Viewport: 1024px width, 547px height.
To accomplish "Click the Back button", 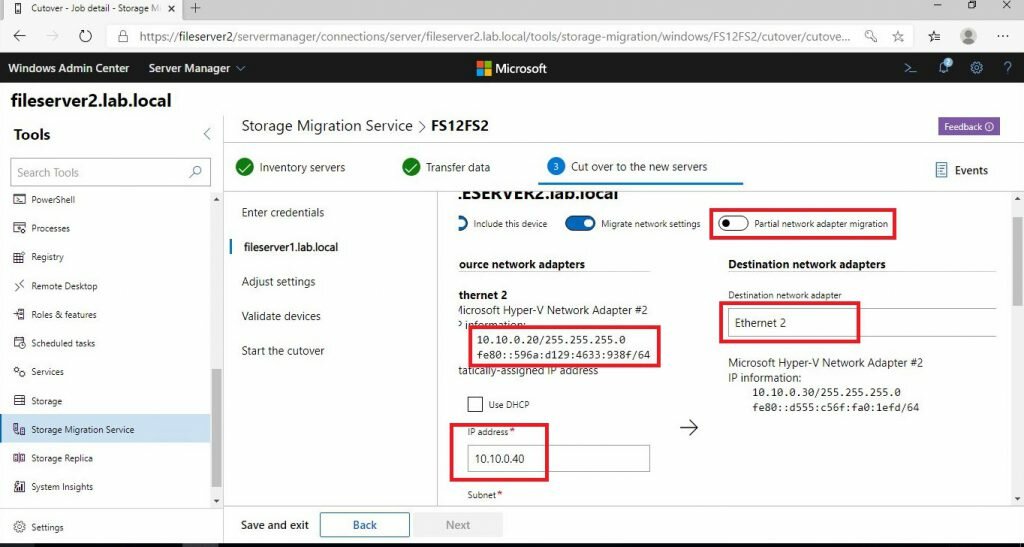I will 364,525.
